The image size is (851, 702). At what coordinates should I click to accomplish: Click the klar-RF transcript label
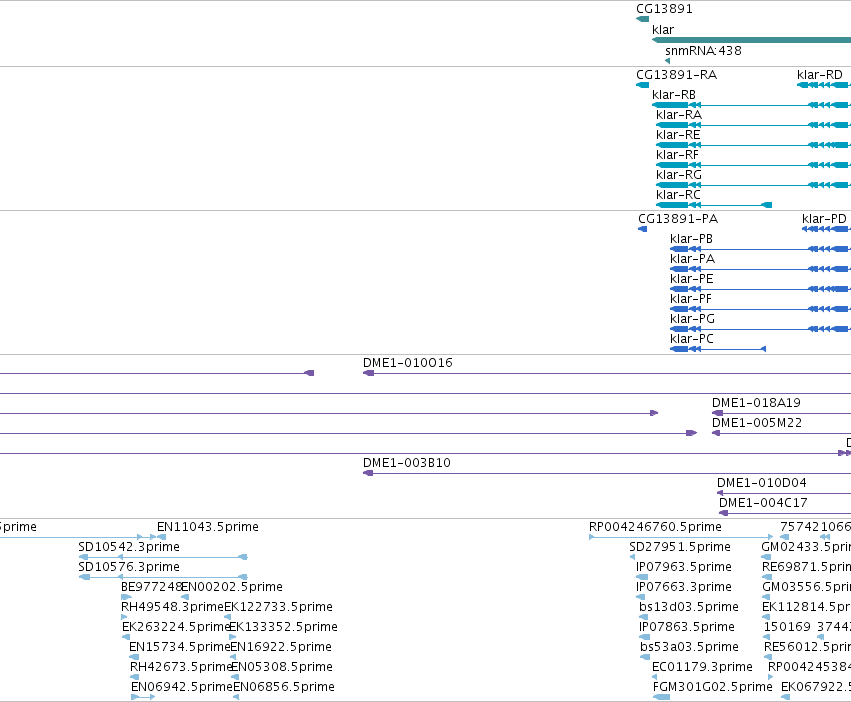coord(677,155)
